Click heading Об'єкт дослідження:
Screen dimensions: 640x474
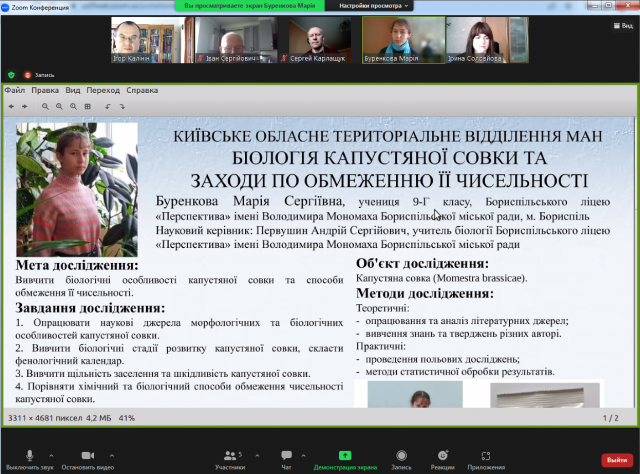[422, 263]
